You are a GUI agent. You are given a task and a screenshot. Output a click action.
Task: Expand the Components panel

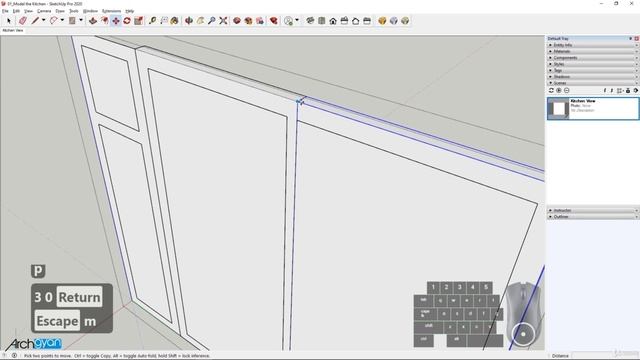[593, 58]
